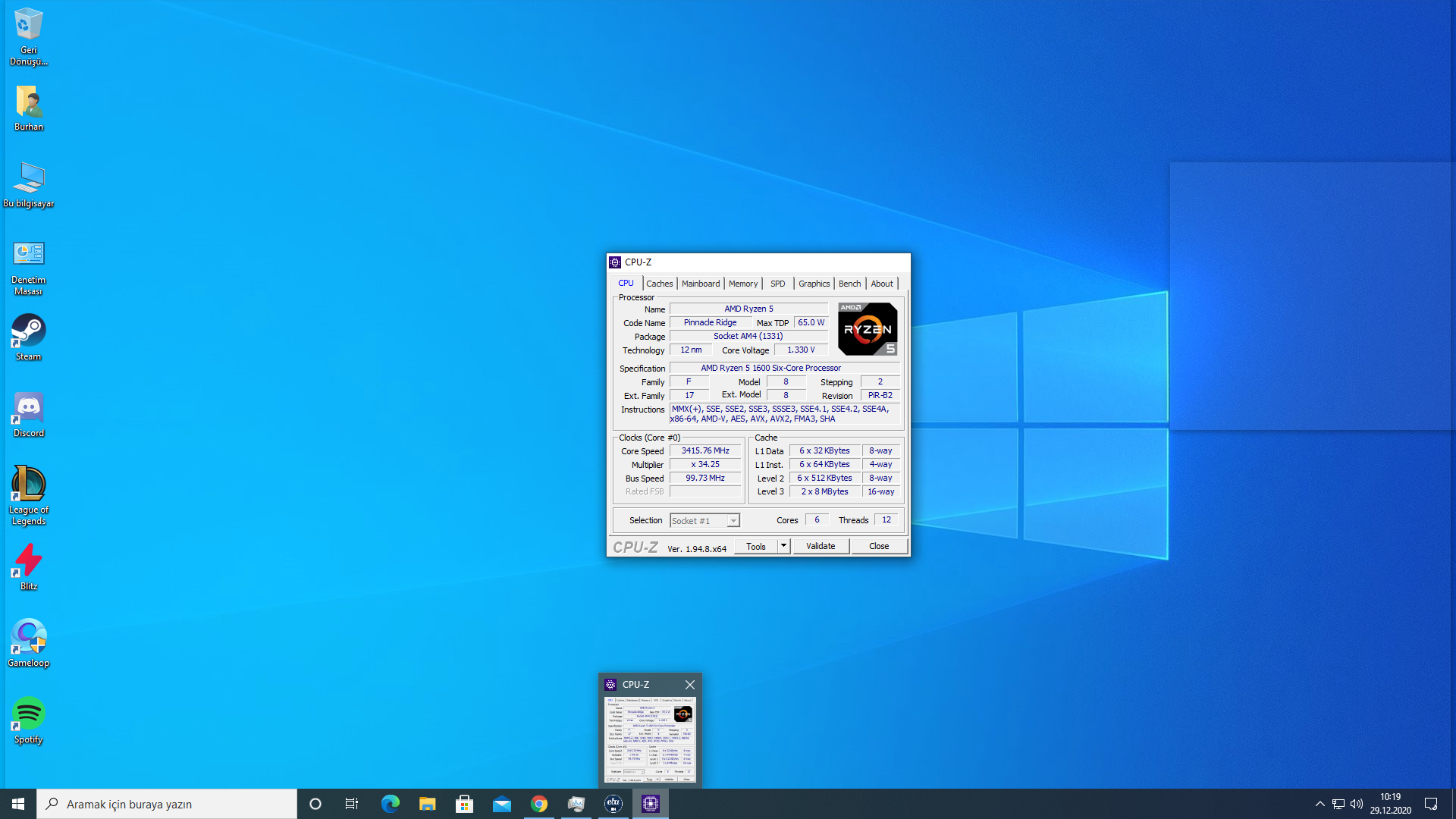Launch the Discord desktop shortcut

(x=28, y=414)
